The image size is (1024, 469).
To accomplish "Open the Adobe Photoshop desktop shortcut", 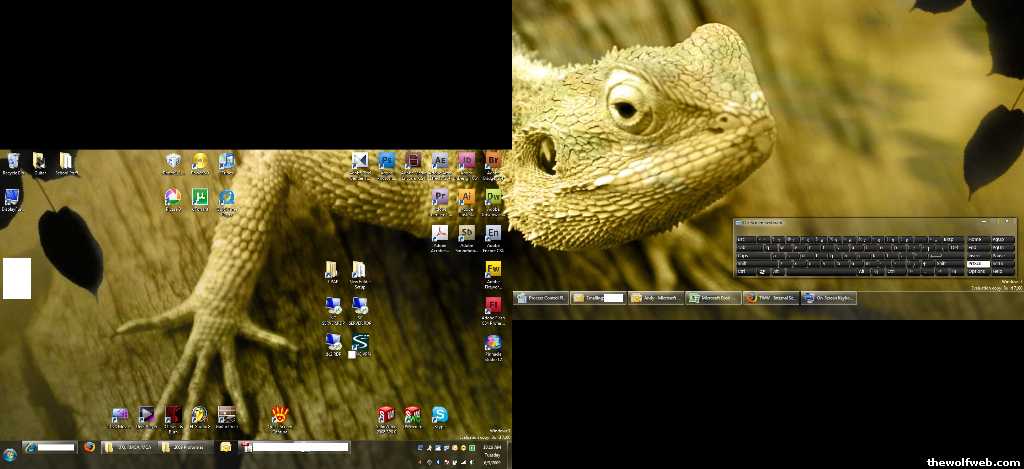I will [x=387, y=161].
